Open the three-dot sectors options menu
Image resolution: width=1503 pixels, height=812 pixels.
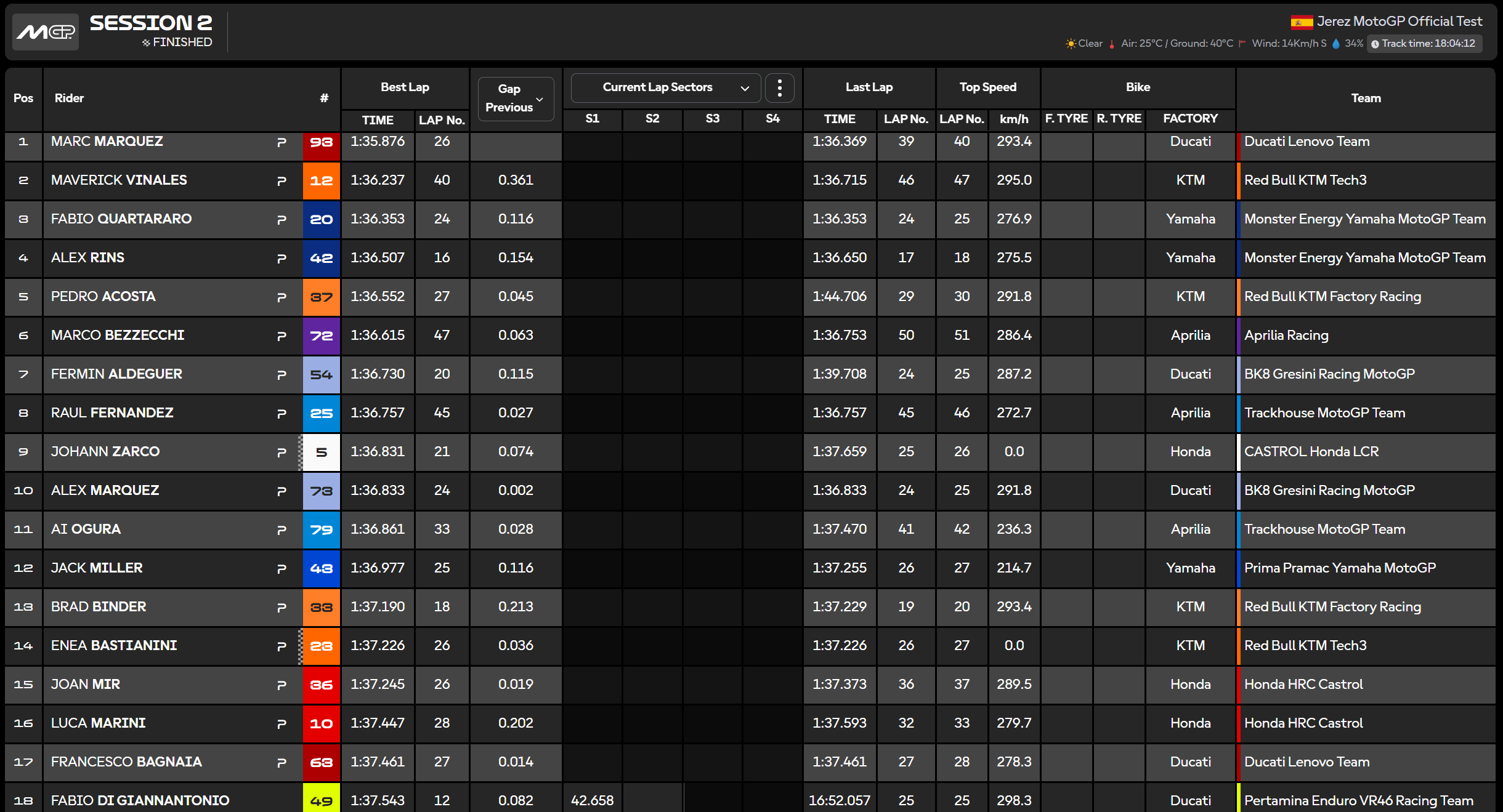(779, 88)
